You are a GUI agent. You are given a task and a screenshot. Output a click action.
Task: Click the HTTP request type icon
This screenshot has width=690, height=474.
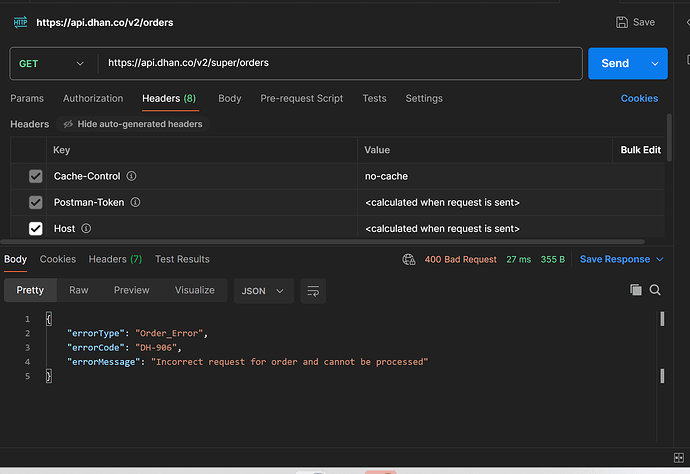(20, 22)
